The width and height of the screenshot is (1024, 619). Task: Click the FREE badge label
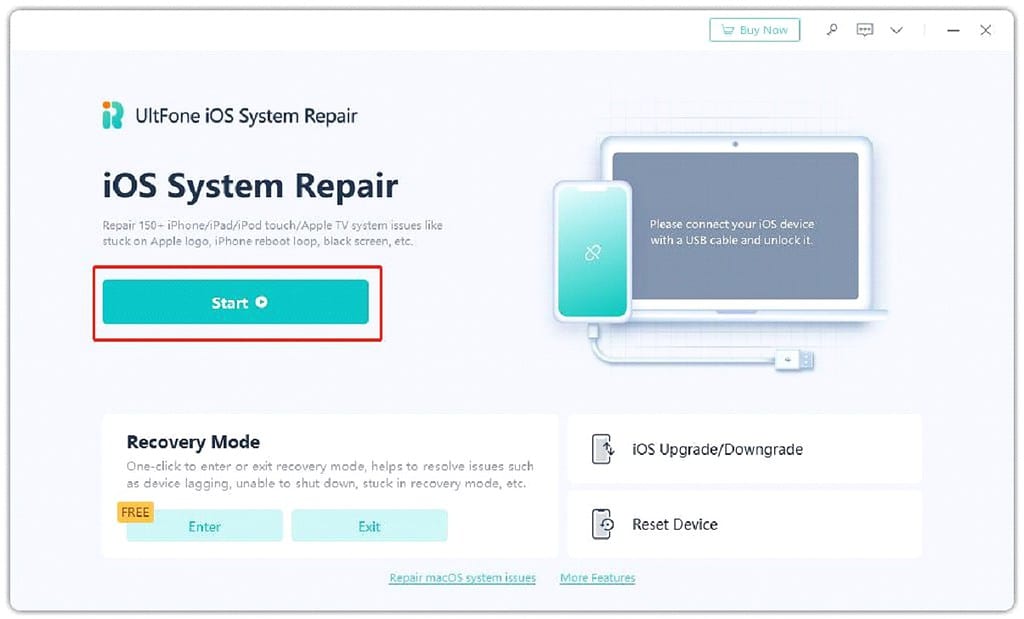(135, 513)
